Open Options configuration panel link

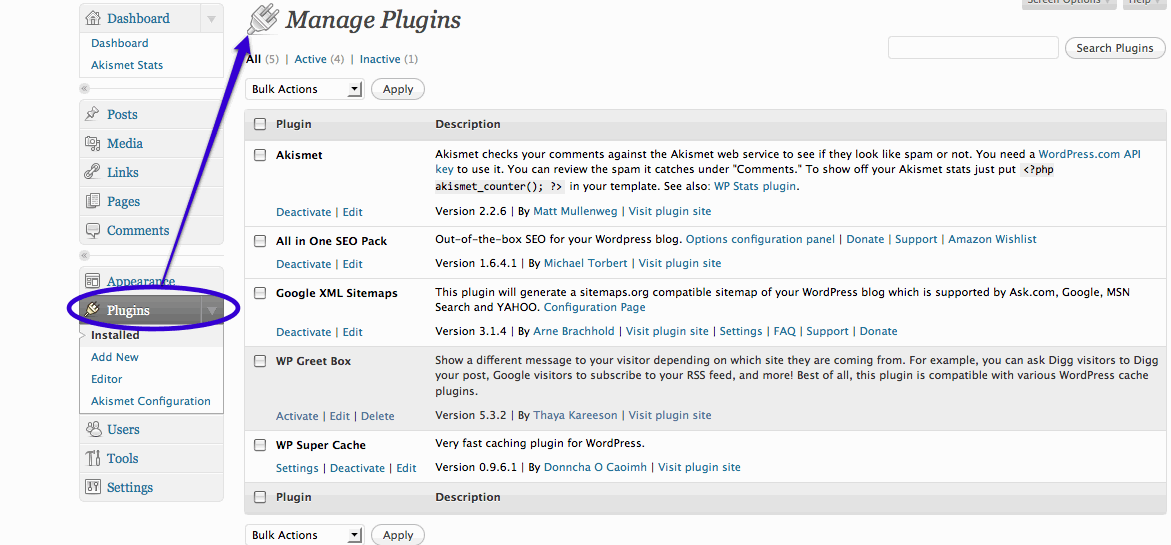click(x=760, y=240)
